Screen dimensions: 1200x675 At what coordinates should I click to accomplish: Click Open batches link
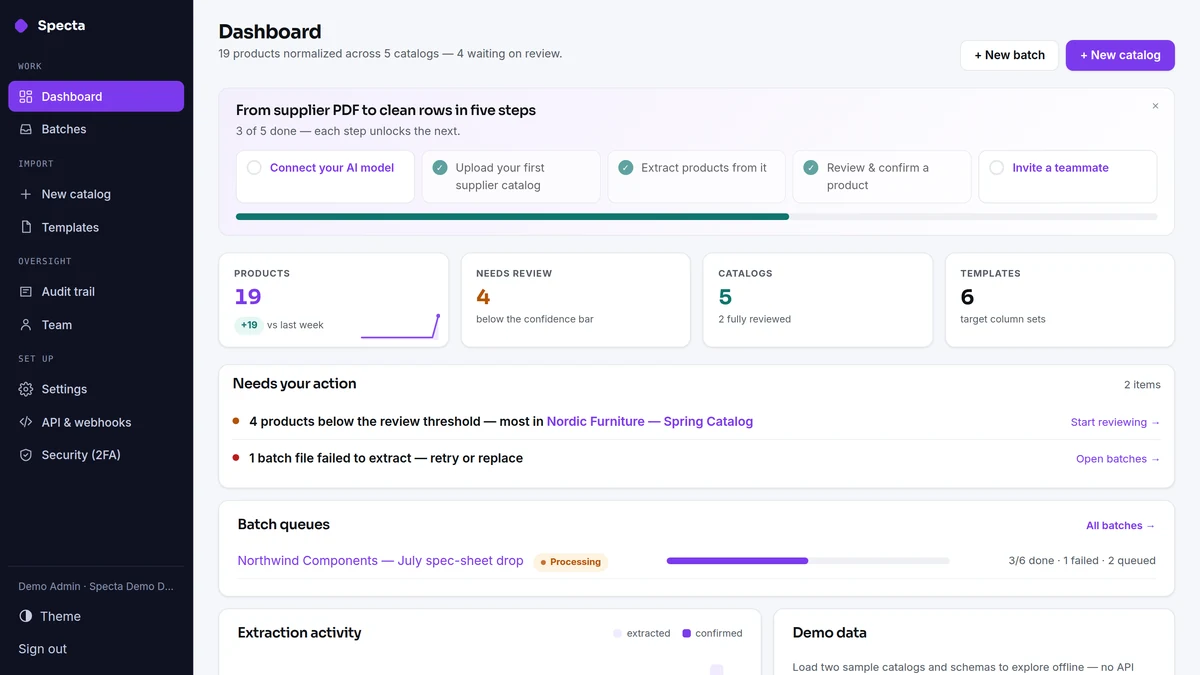(x=1118, y=459)
